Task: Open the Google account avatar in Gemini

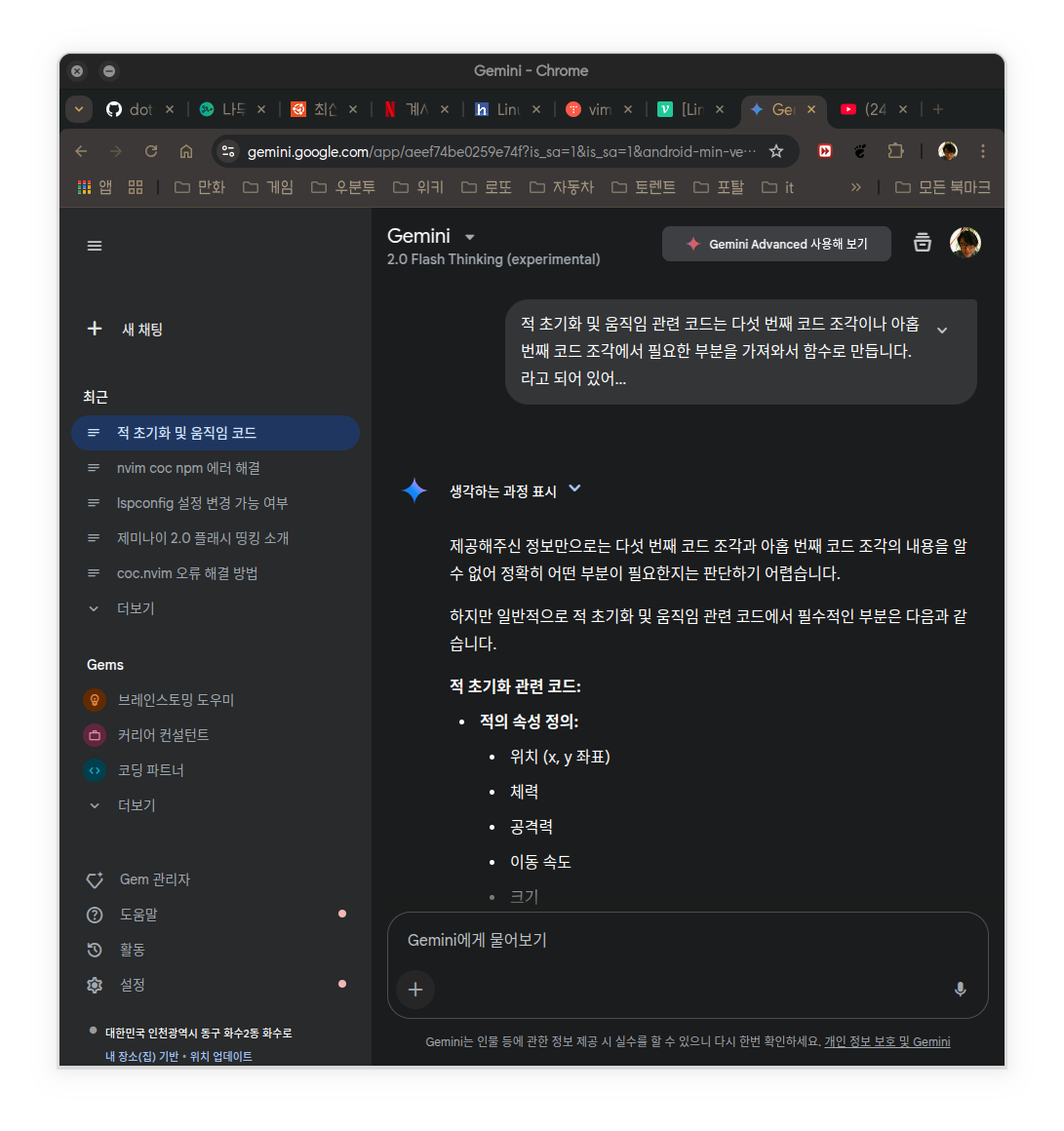Action: tap(965, 243)
